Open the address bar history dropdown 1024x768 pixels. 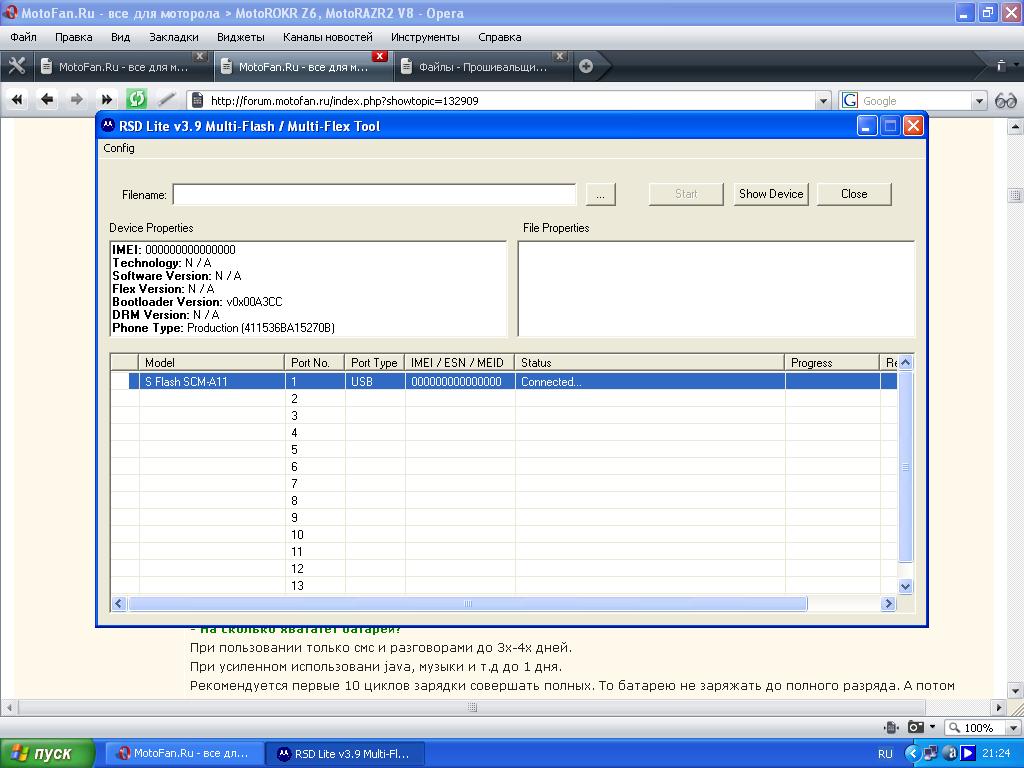(x=823, y=101)
